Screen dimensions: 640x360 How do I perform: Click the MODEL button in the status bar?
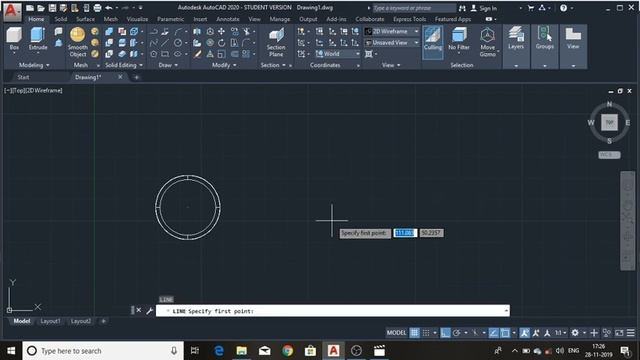[x=396, y=333]
